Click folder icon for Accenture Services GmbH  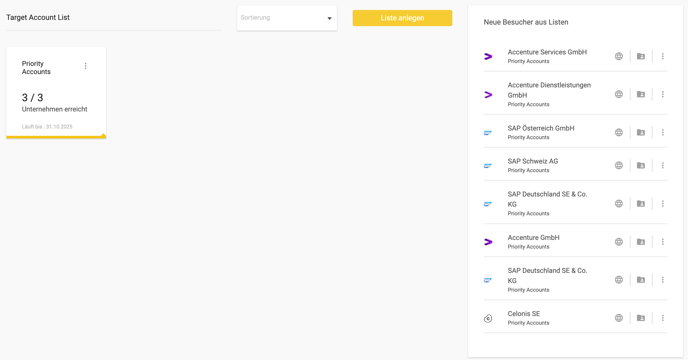point(641,56)
